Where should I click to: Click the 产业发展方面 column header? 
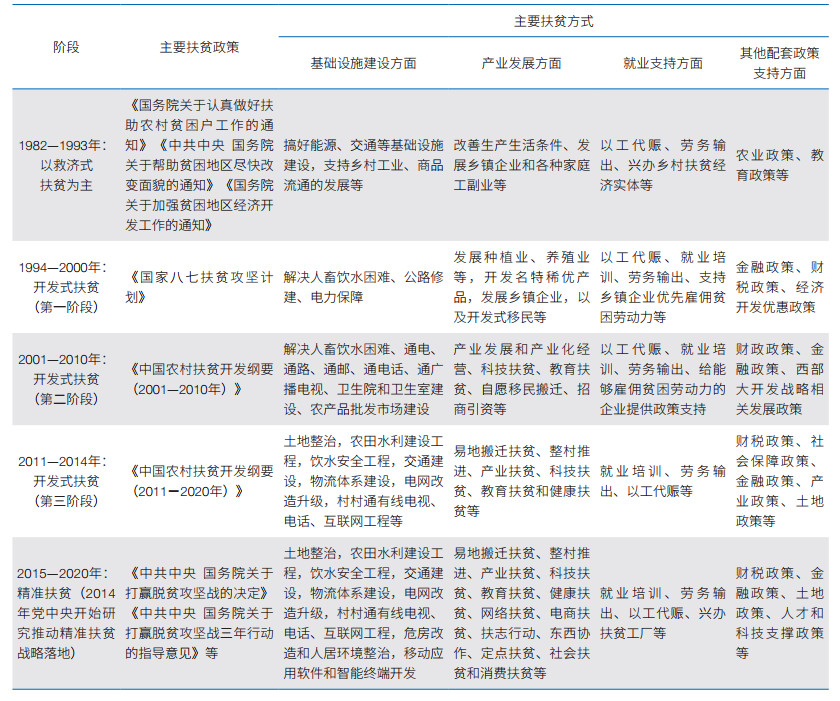(x=521, y=63)
